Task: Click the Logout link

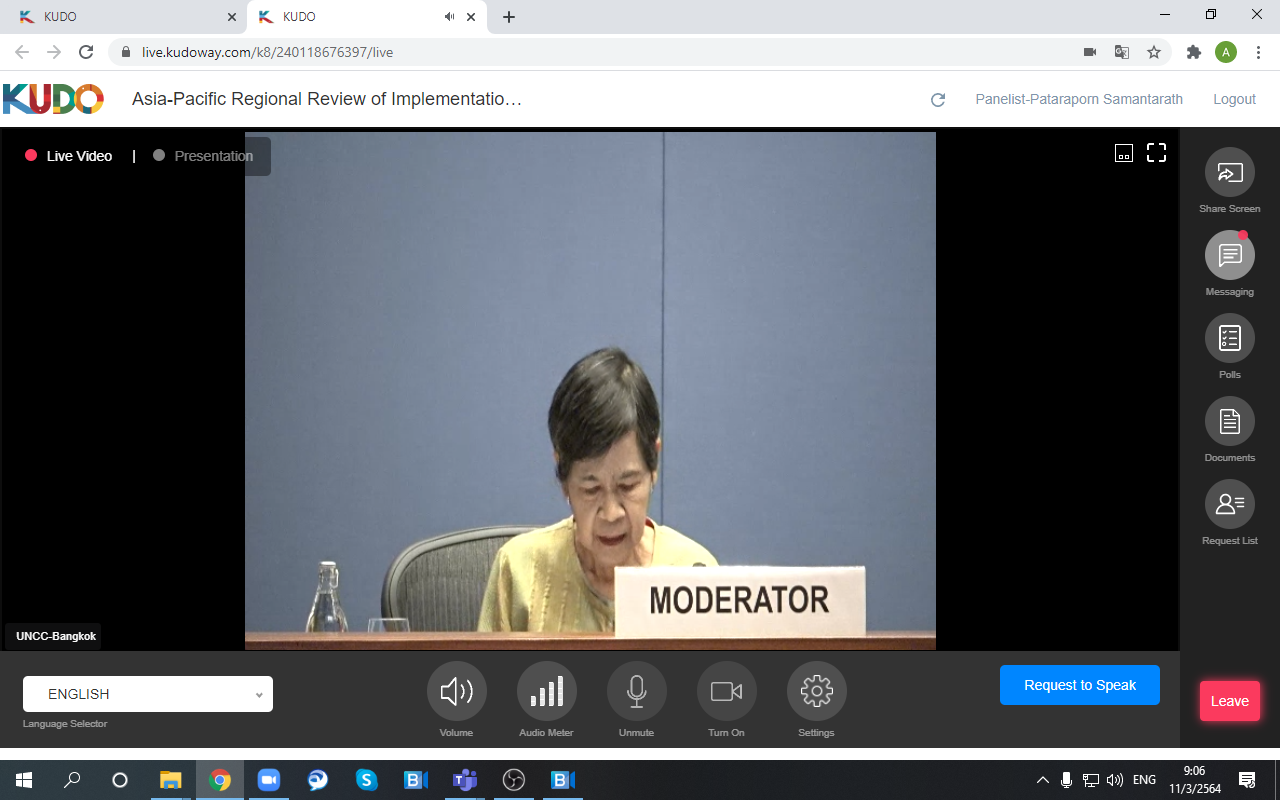Action: coord(1234,99)
